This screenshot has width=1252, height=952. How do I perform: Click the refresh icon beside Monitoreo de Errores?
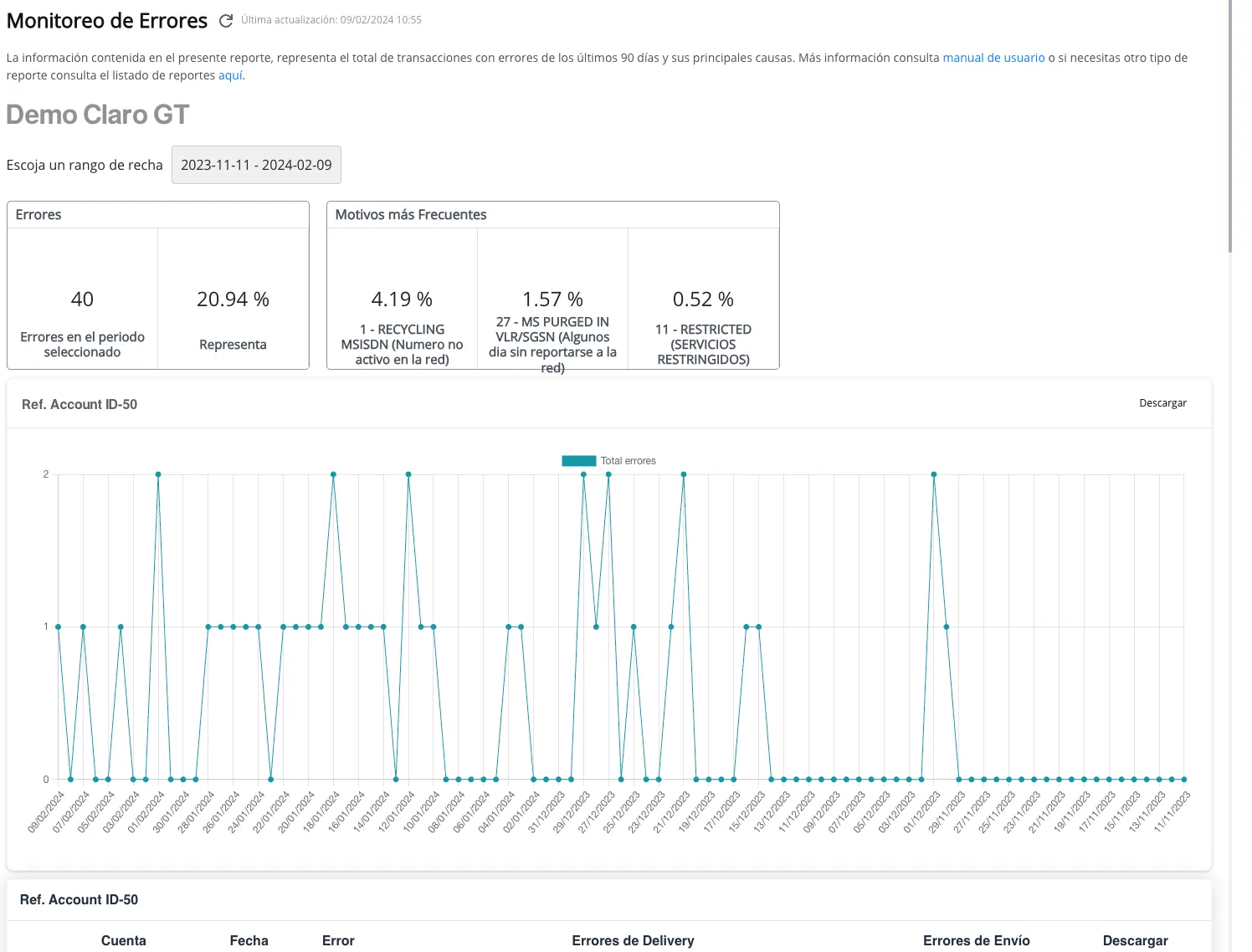[x=225, y=21]
